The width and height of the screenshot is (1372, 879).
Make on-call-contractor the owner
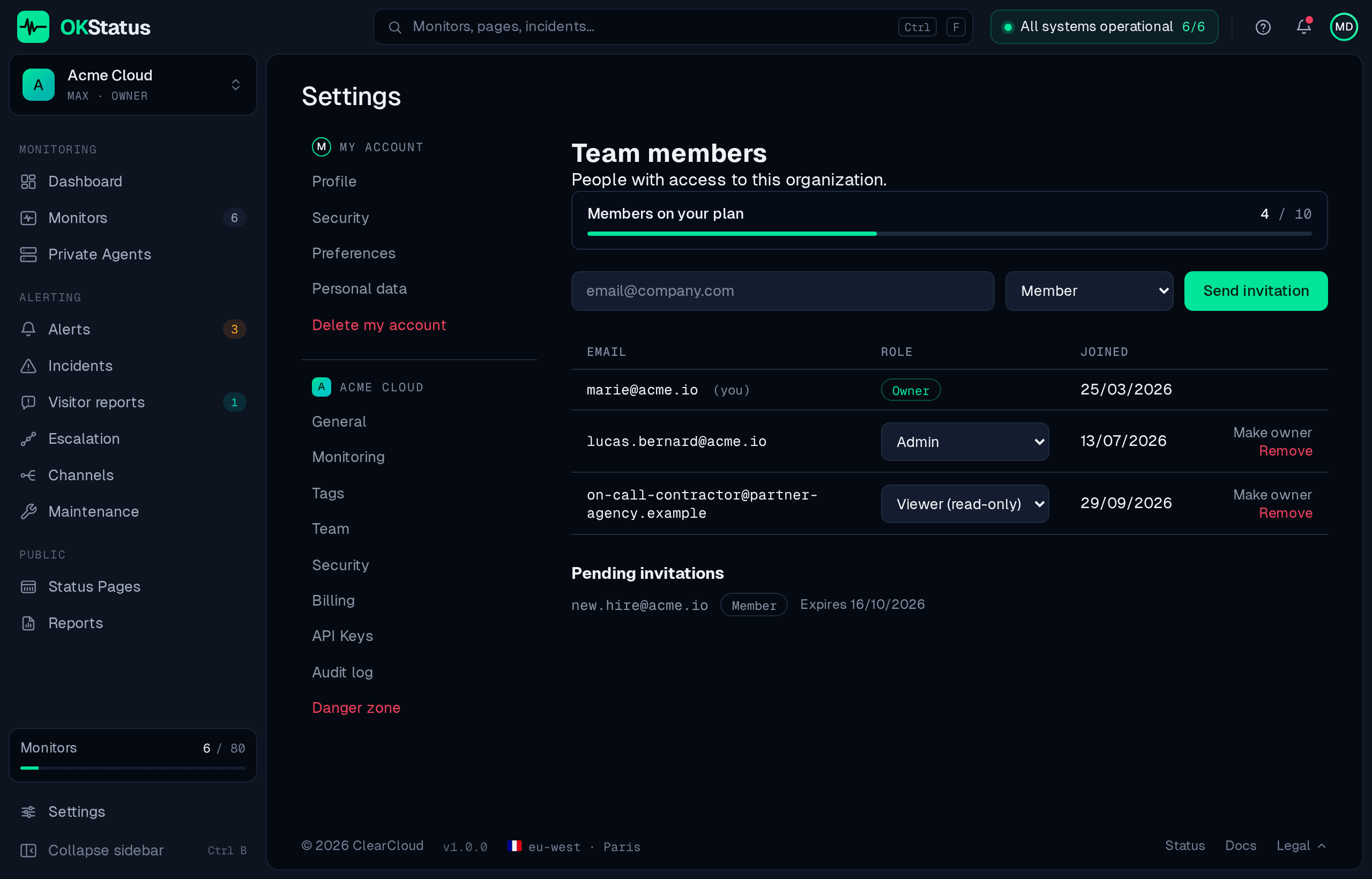[x=1272, y=495]
